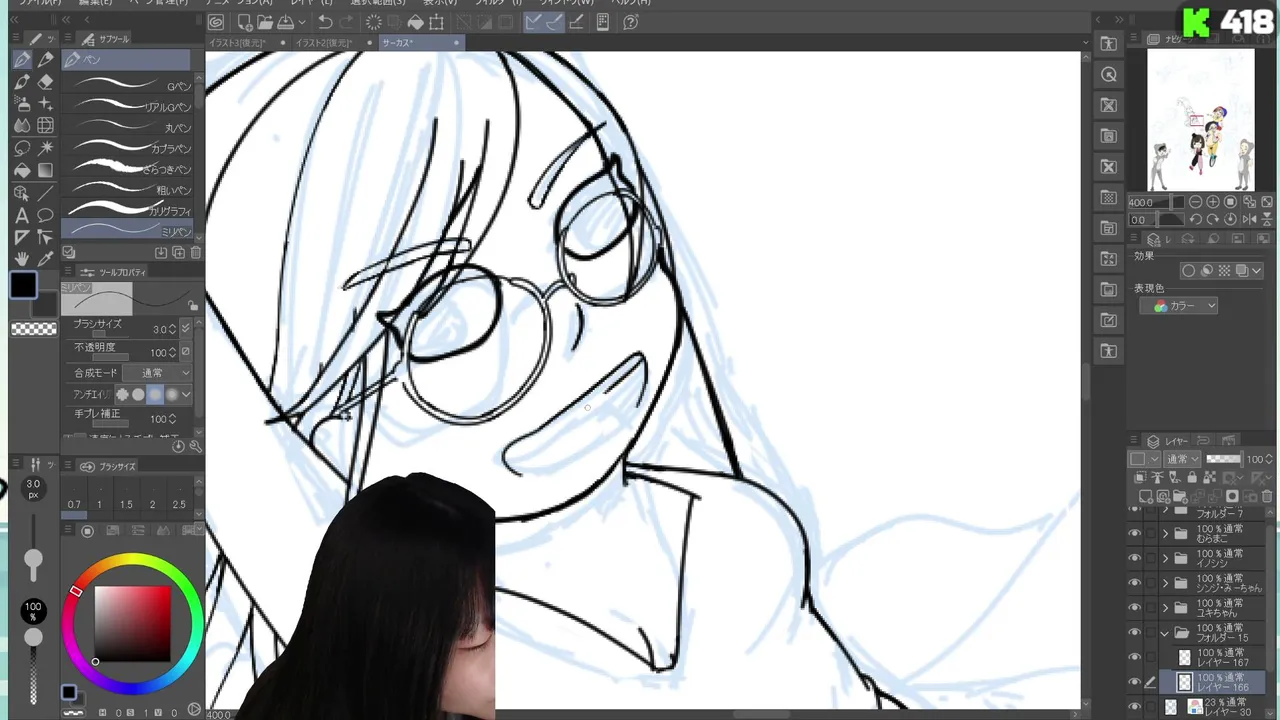Choose the リアルGペン sub tool
The height and width of the screenshot is (720, 1280).
point(127,106)
